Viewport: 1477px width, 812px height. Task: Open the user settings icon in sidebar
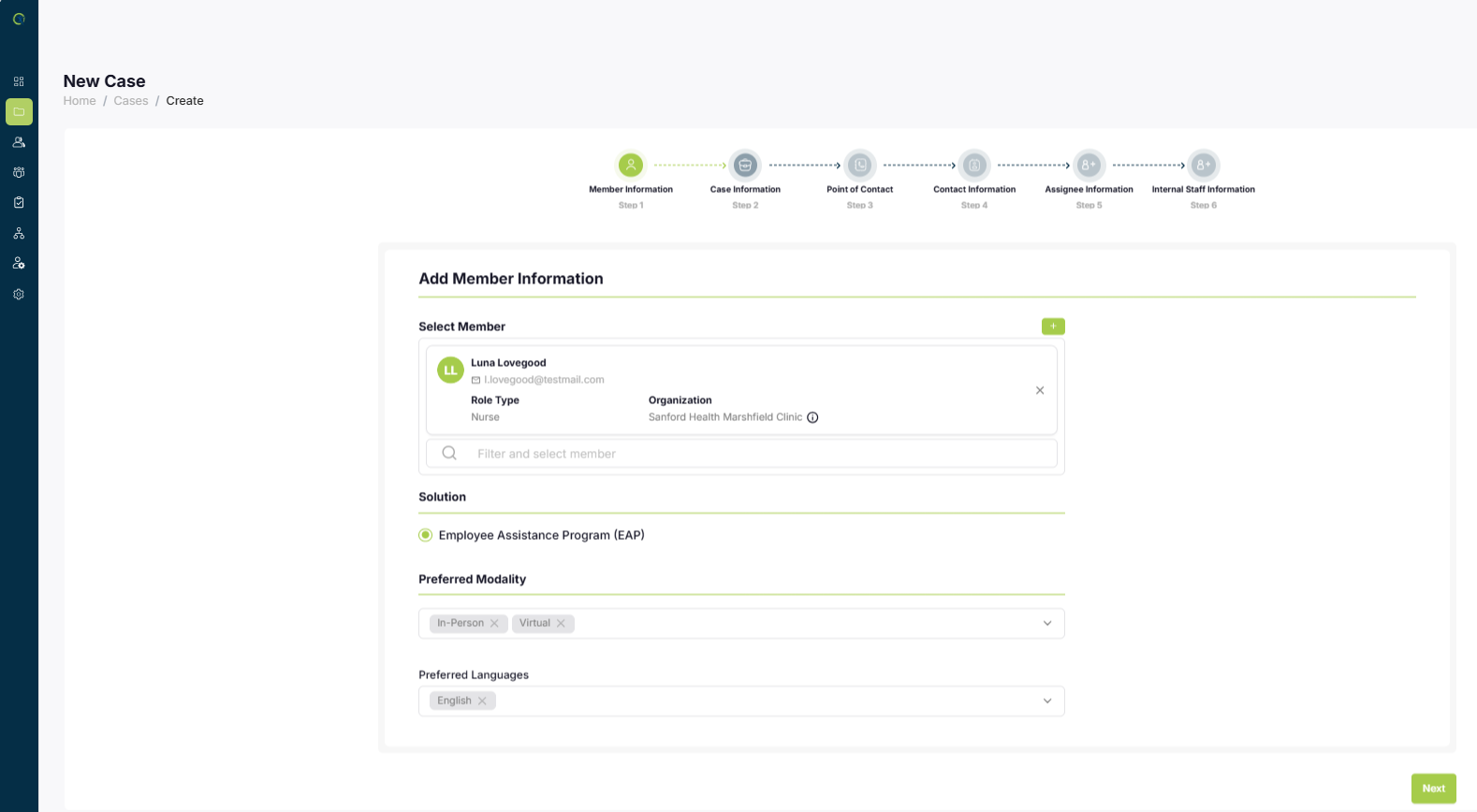19,263
